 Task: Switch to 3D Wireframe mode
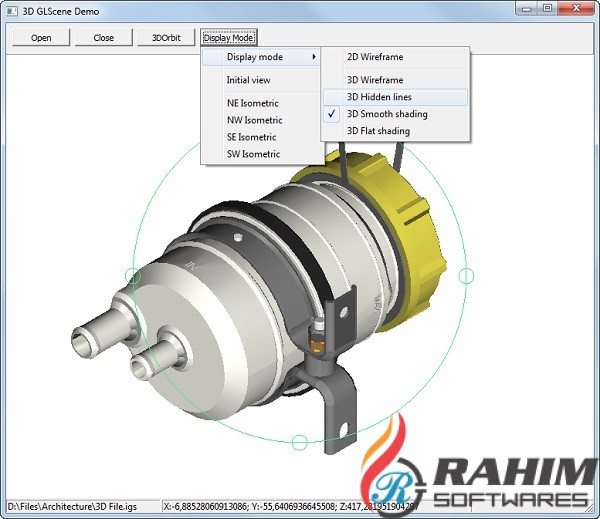[x=395, y=80]
